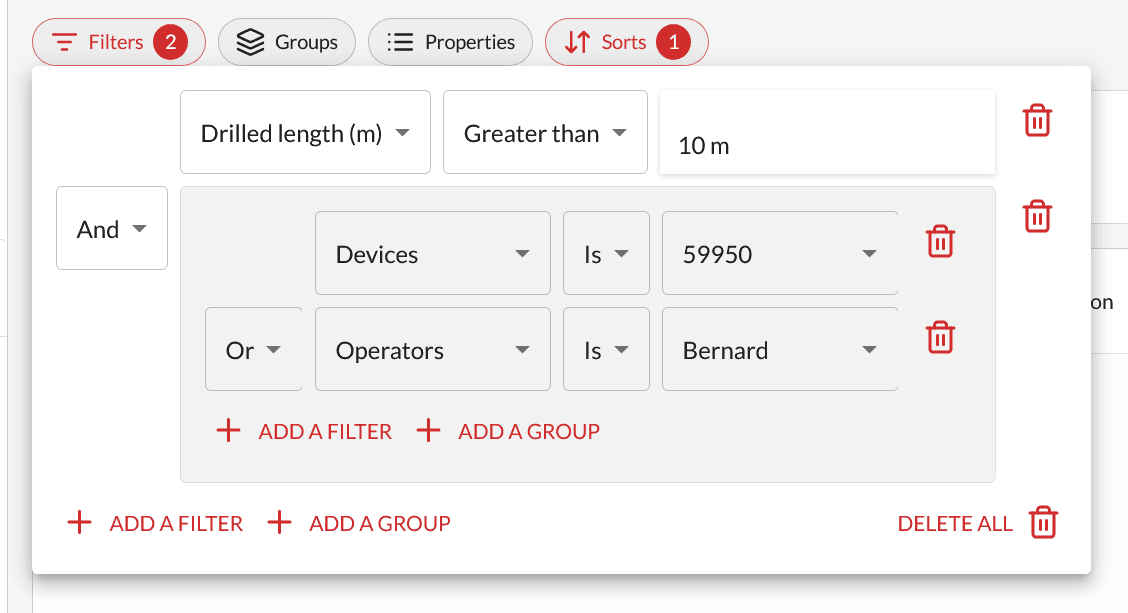Open the Properties list
The image size is (1128, 613).
[x=450, y=43]
